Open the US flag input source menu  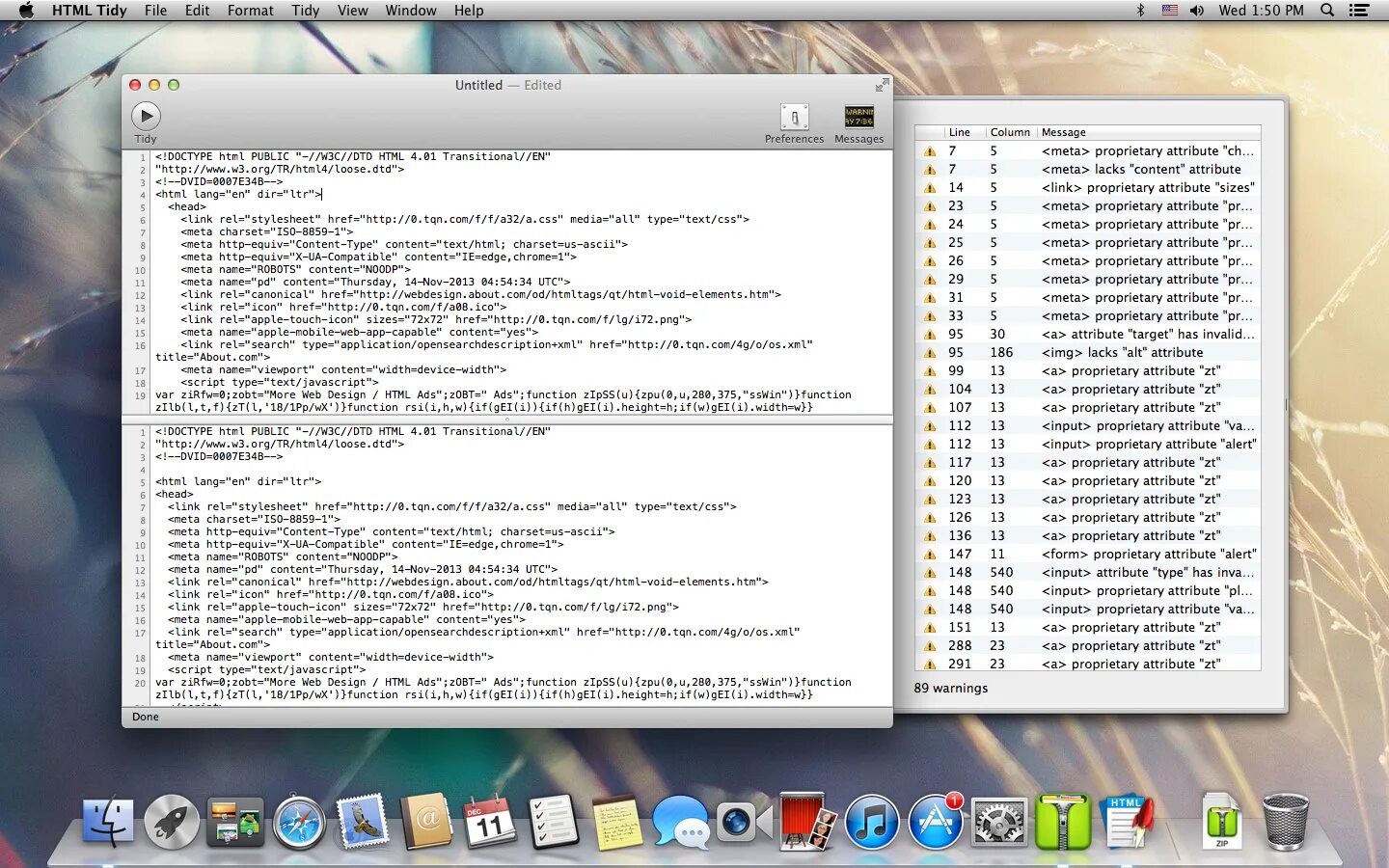(x=1169, y=10)
